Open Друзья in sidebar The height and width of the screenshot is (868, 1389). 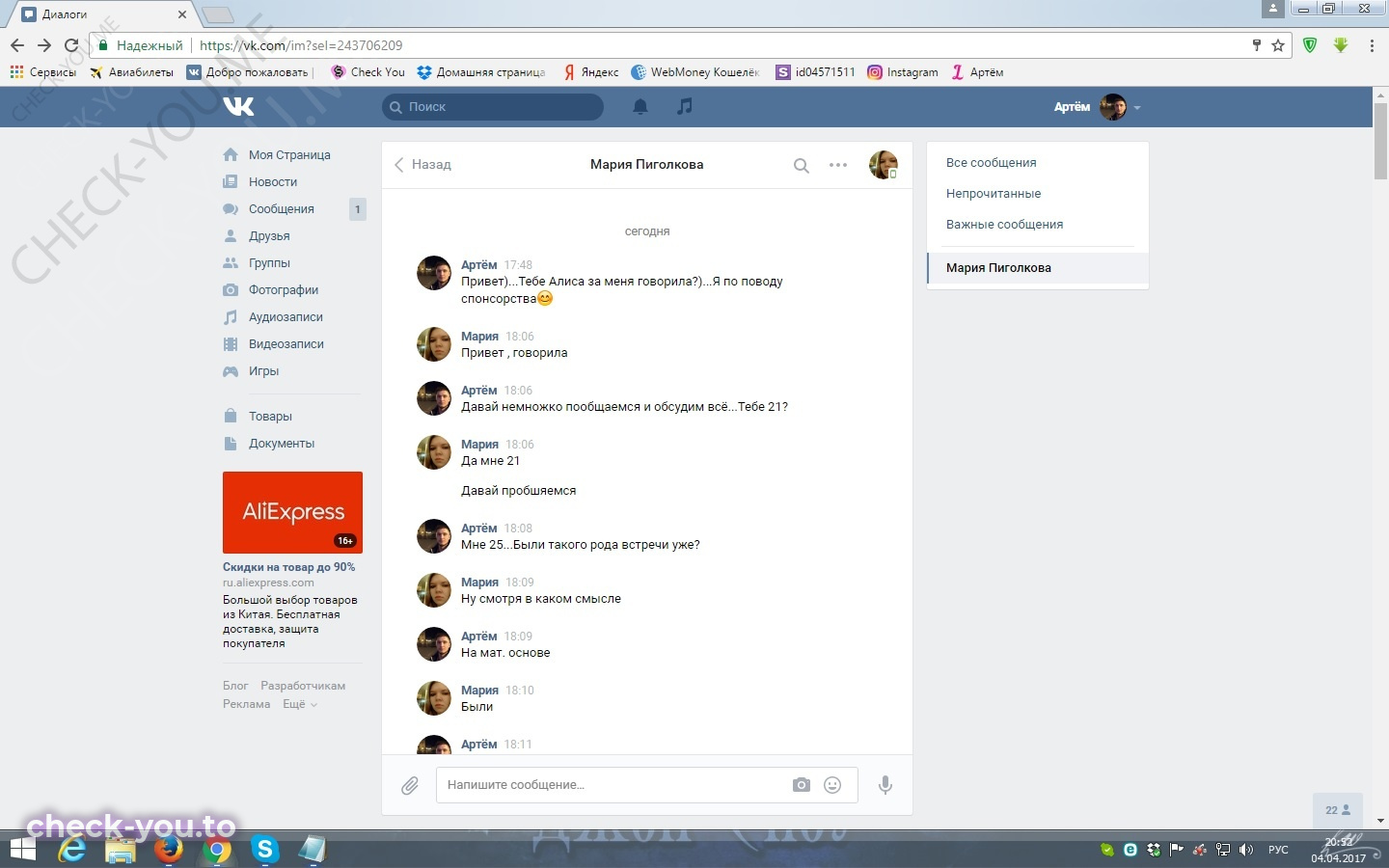(269, 235)
